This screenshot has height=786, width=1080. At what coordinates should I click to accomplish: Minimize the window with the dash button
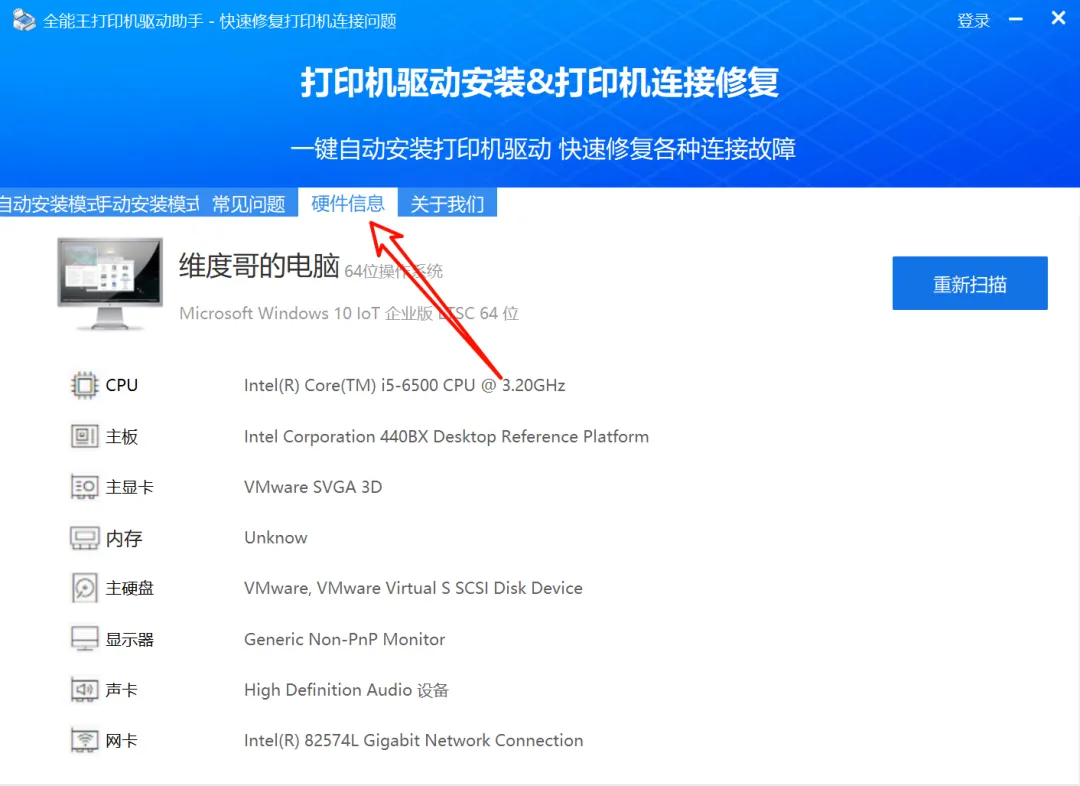click(1016, 19)
